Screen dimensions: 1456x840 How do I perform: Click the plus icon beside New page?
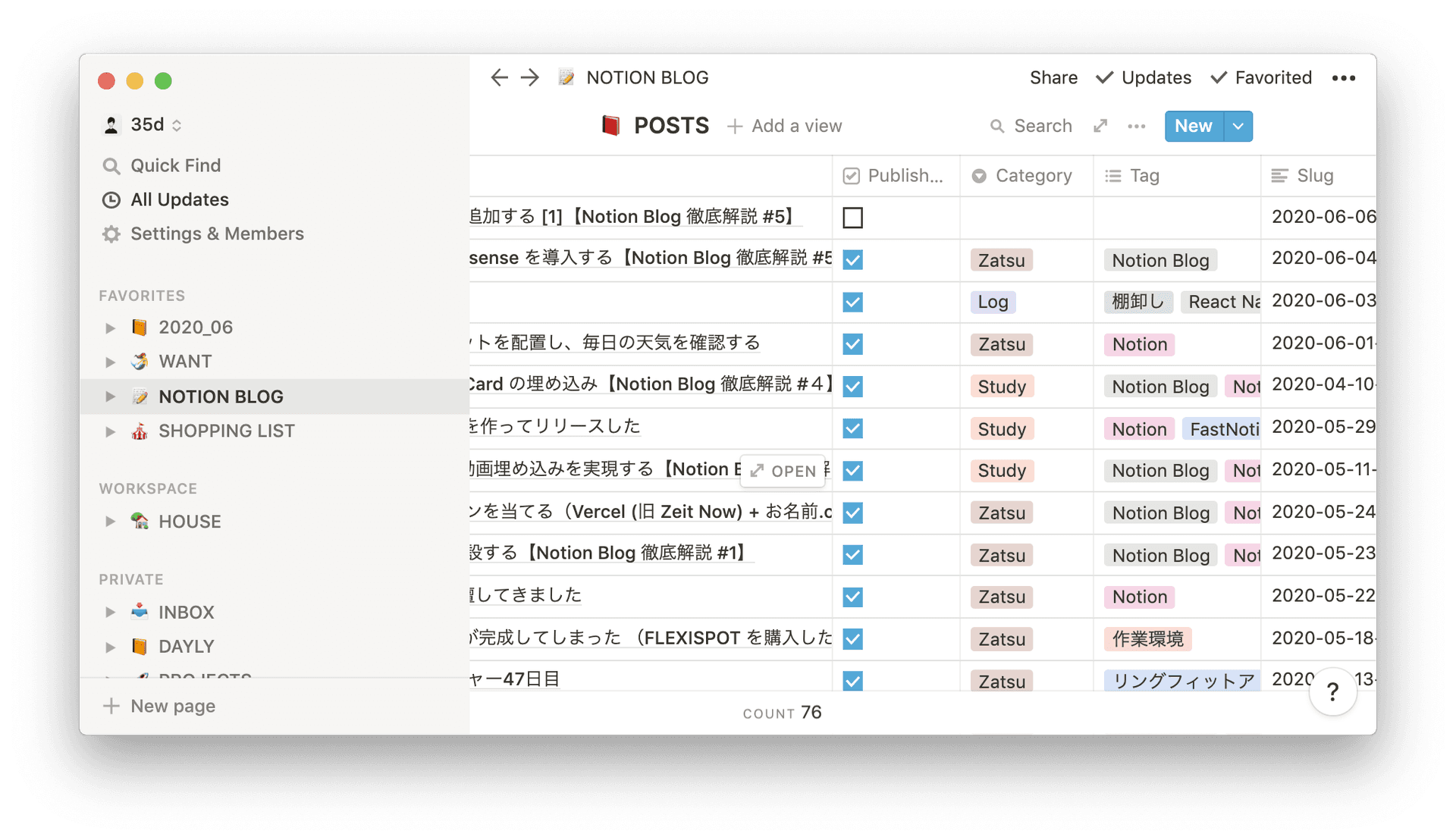[111, 706]
